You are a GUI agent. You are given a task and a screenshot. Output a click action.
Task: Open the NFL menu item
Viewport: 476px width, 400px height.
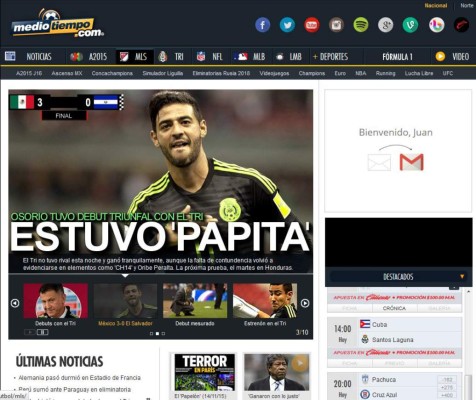(217, 57)
